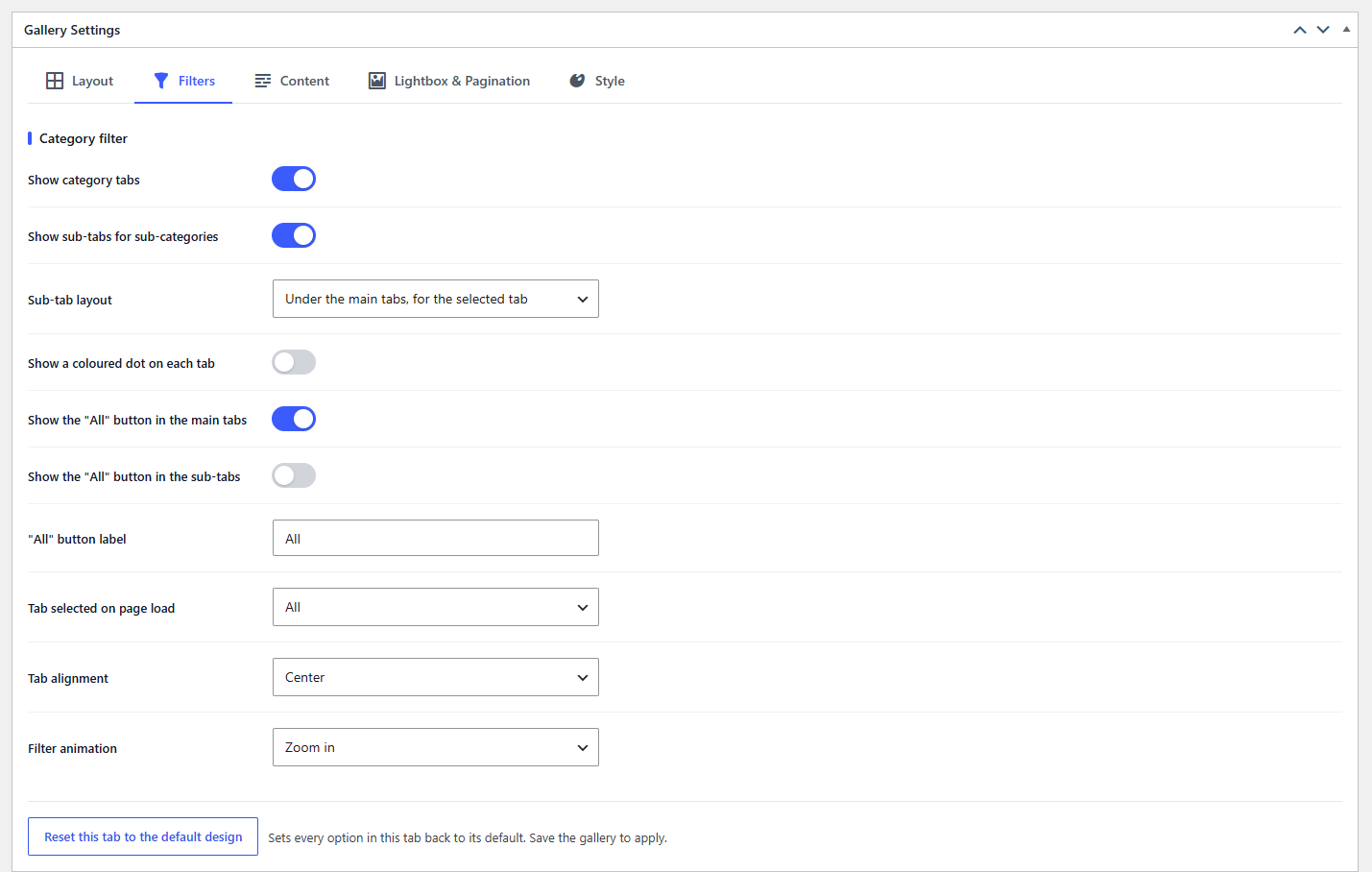Viewport: 1372px width, 872px height.
Task: Click the "Sub-tab layout" label
Action: click(x=70, y=300)
